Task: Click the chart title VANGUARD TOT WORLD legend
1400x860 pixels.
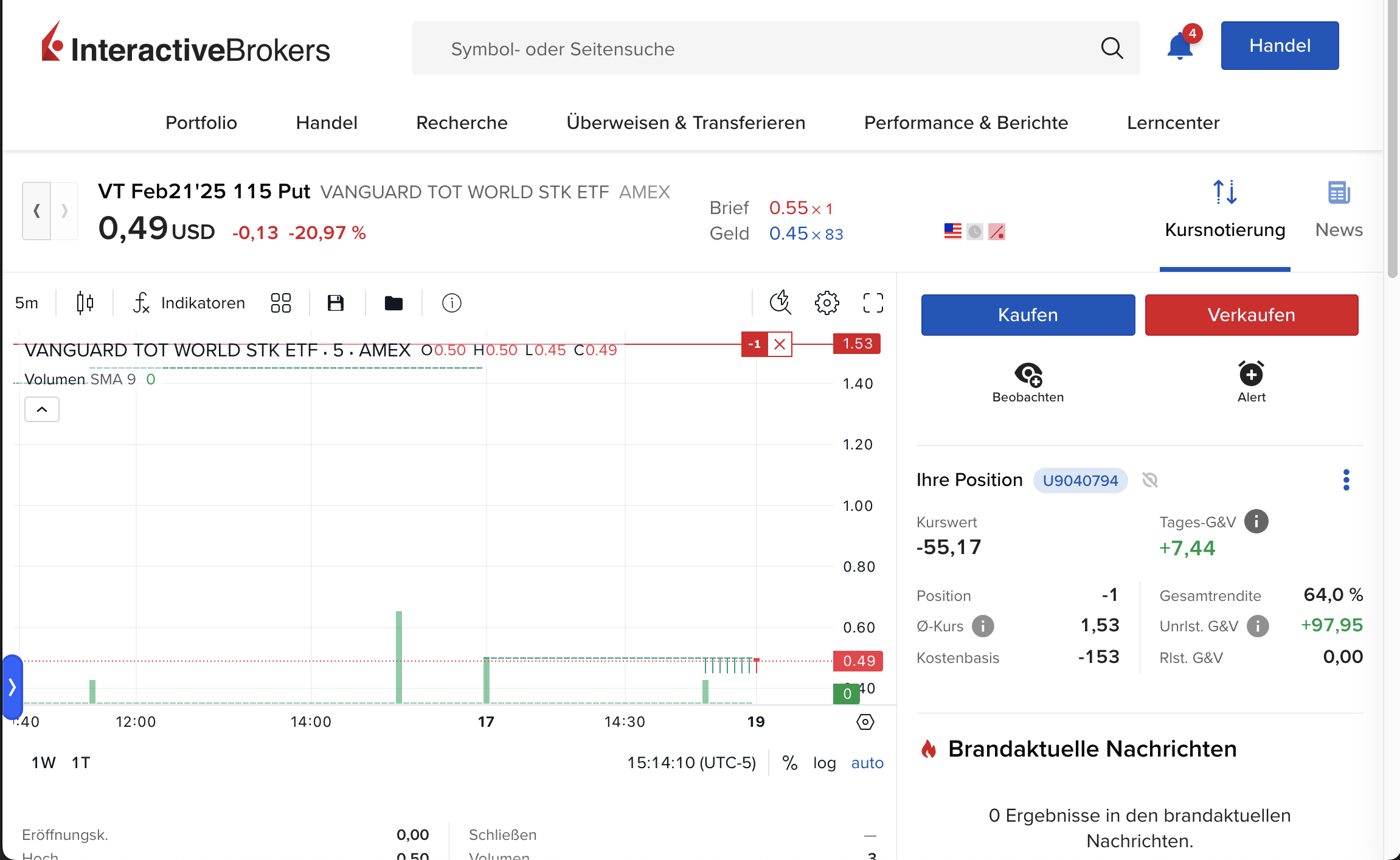Action: [x=217, y=350]
